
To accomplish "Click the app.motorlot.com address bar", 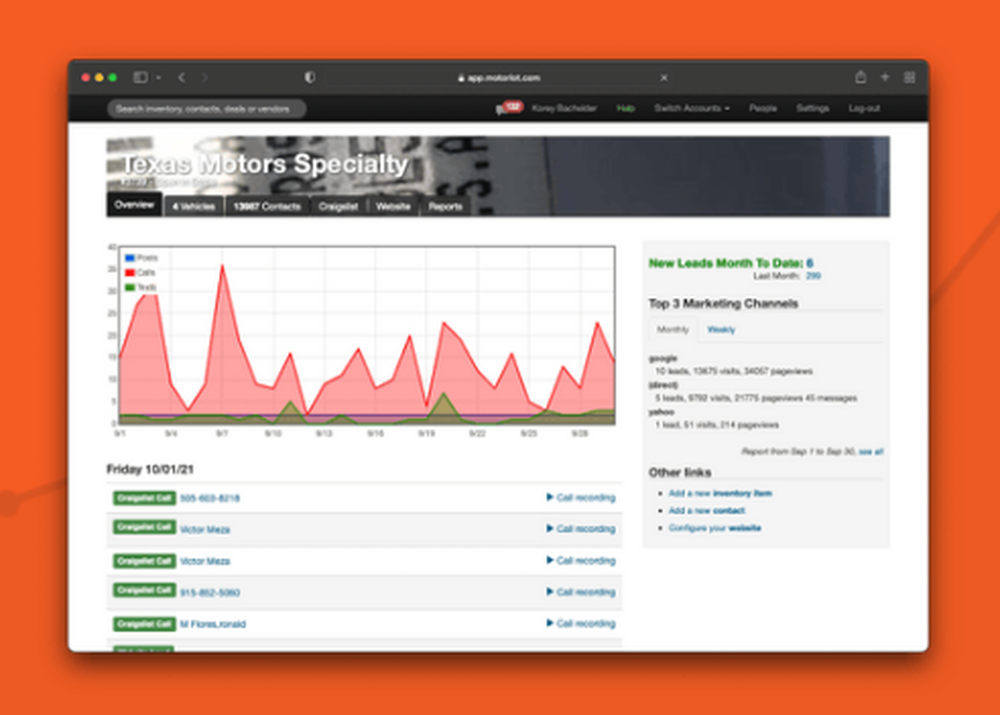I will [499, 78].
